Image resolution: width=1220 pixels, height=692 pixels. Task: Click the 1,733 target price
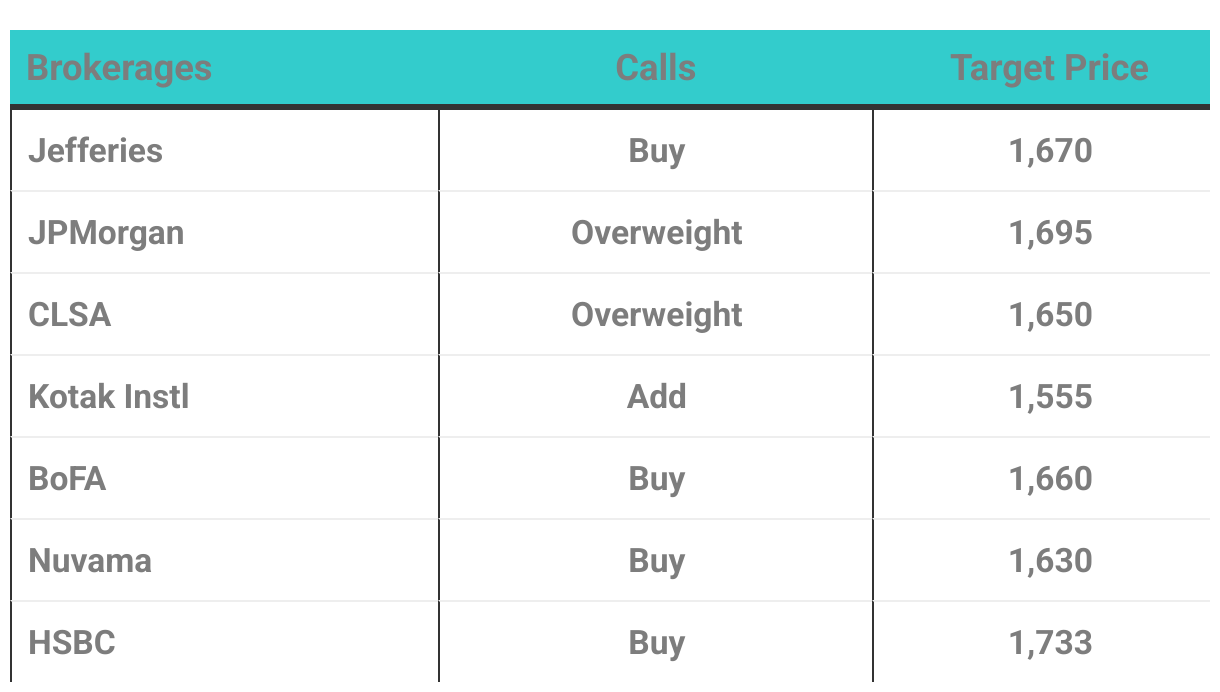click(1050, 643)
